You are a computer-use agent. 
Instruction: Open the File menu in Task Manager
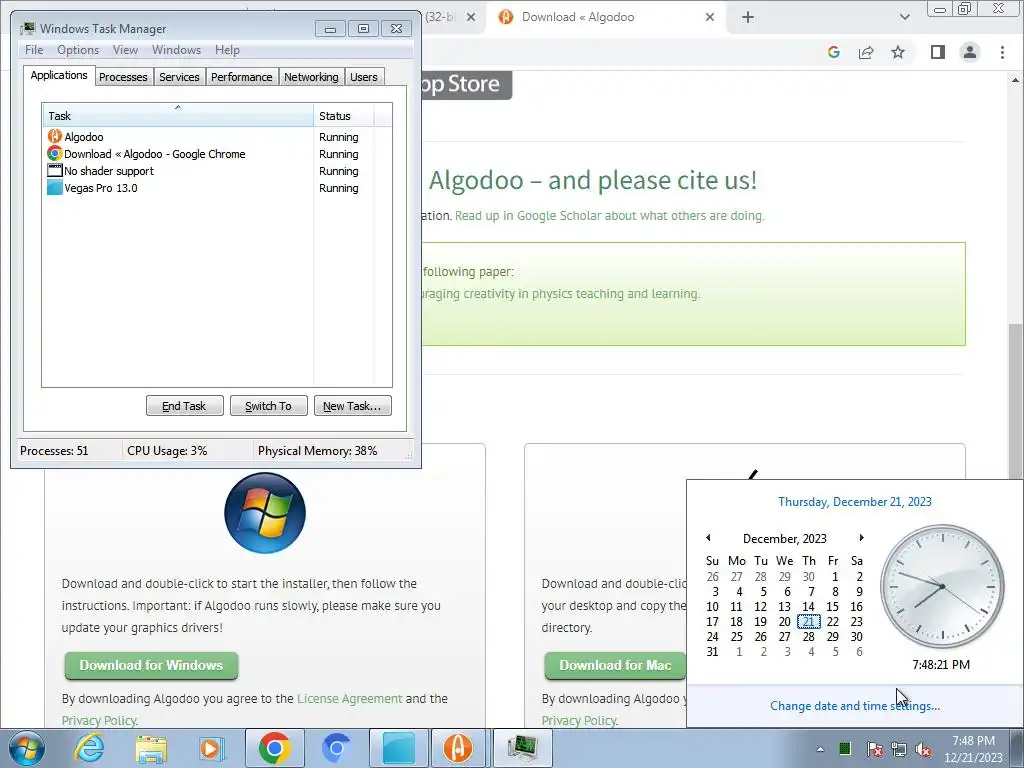34,50
